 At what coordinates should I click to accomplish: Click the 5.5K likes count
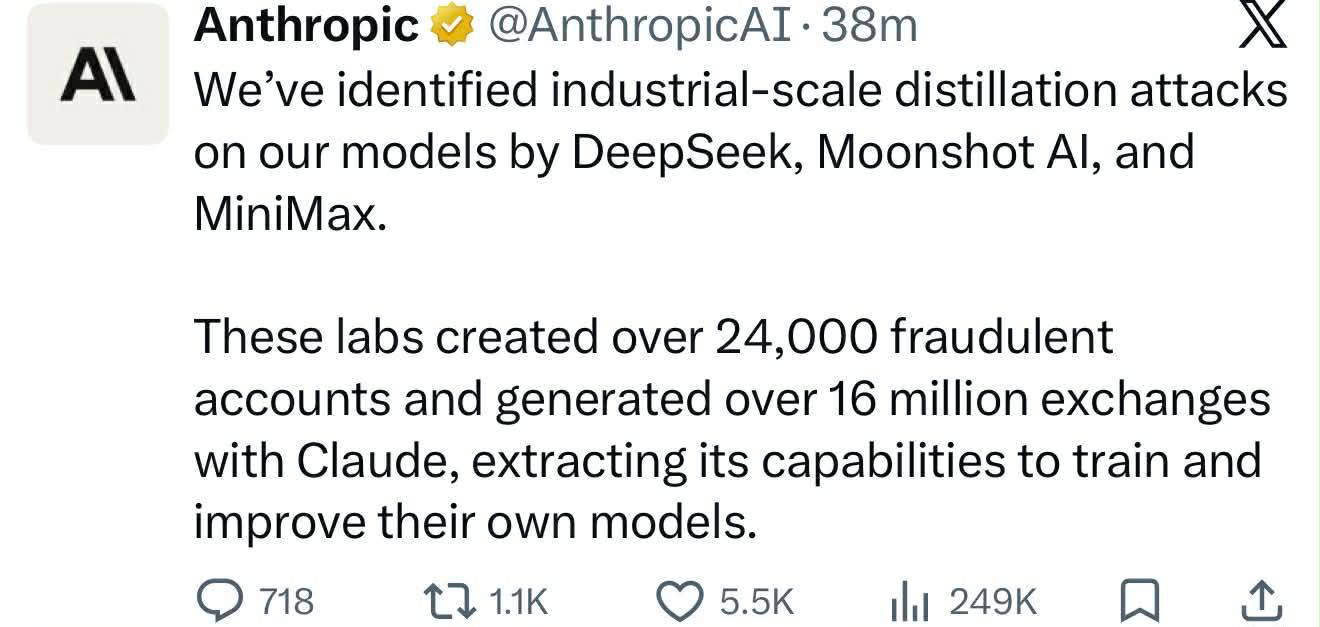pyautogui.click(x=756, y=601)
